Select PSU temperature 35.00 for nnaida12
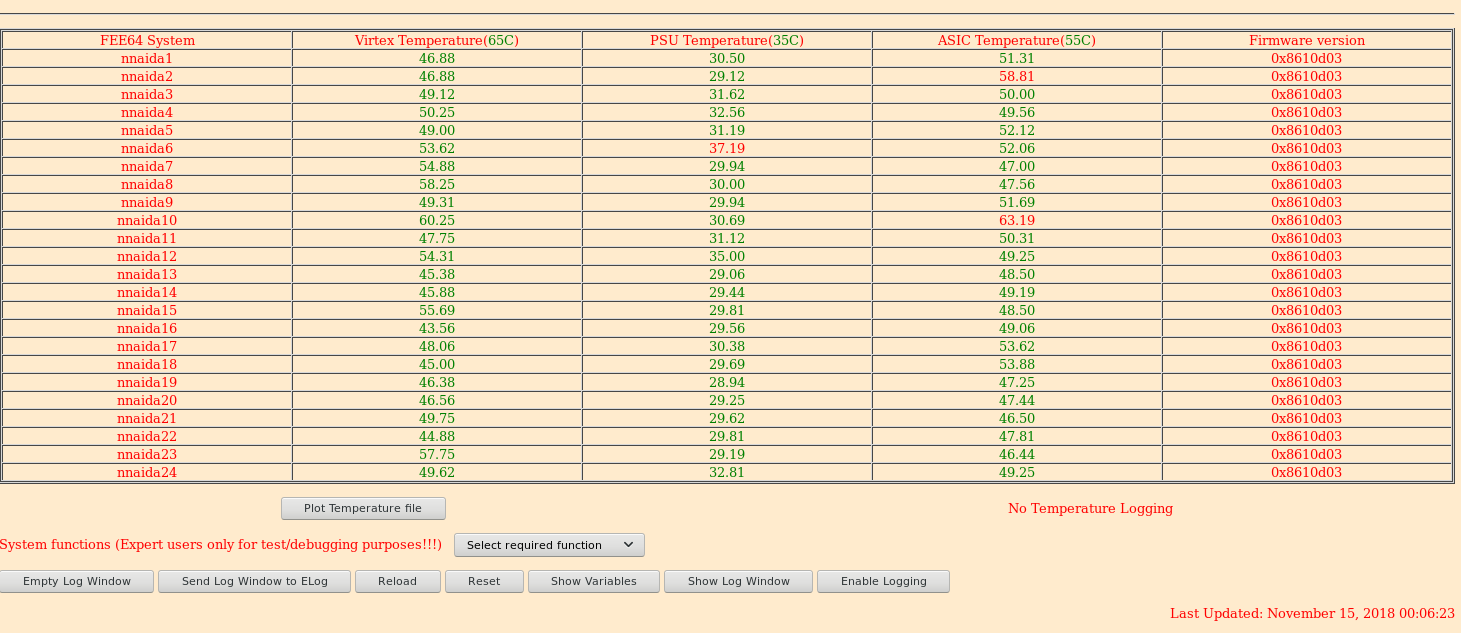The image size is (1461, 633). (727, 257)
